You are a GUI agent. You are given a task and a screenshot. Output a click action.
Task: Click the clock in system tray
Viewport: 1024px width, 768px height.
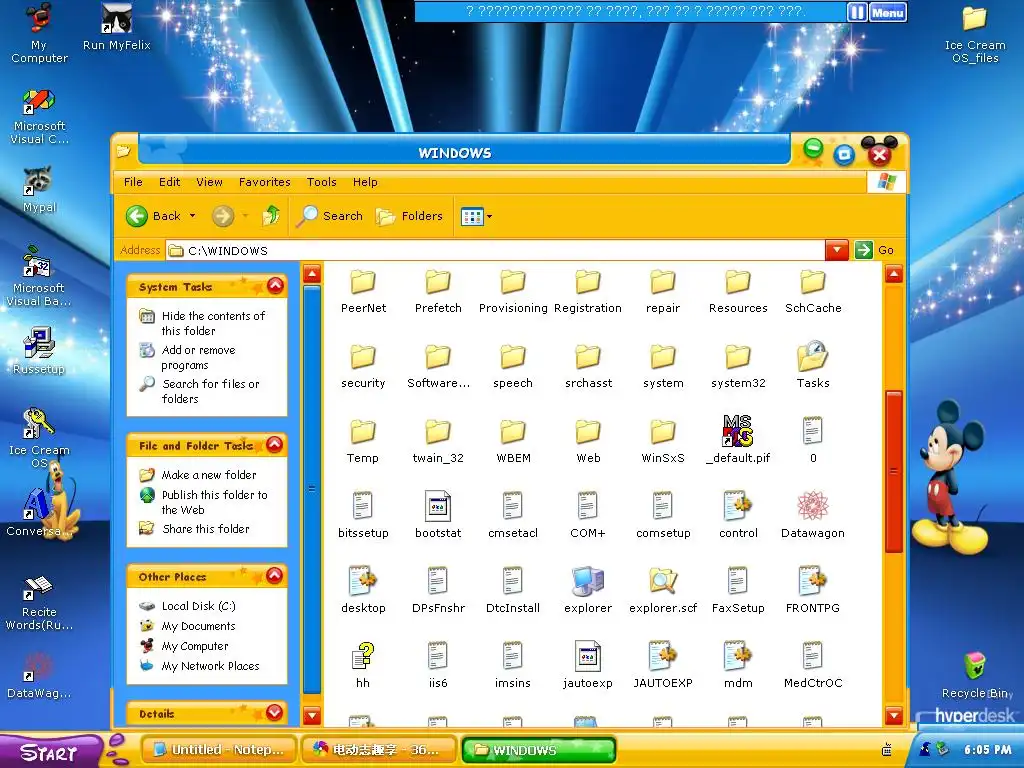click(988, 750)
